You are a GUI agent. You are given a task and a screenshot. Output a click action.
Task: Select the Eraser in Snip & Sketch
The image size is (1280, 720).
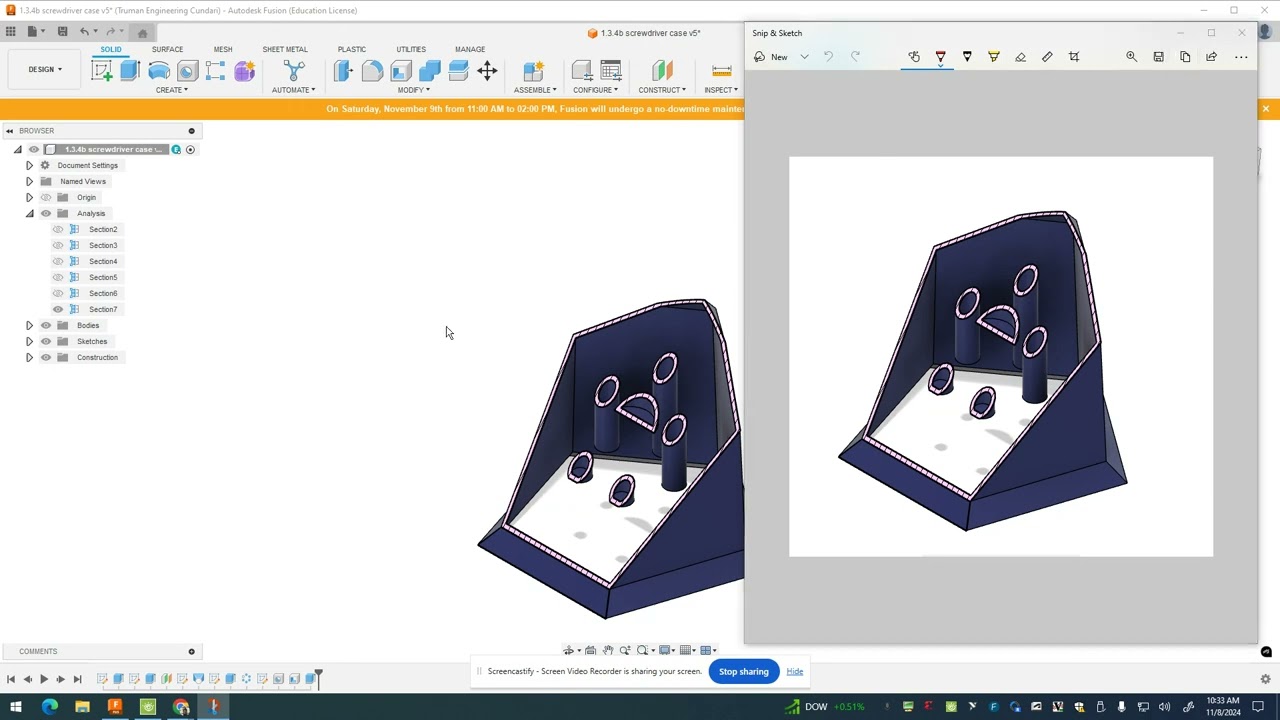1020,57
